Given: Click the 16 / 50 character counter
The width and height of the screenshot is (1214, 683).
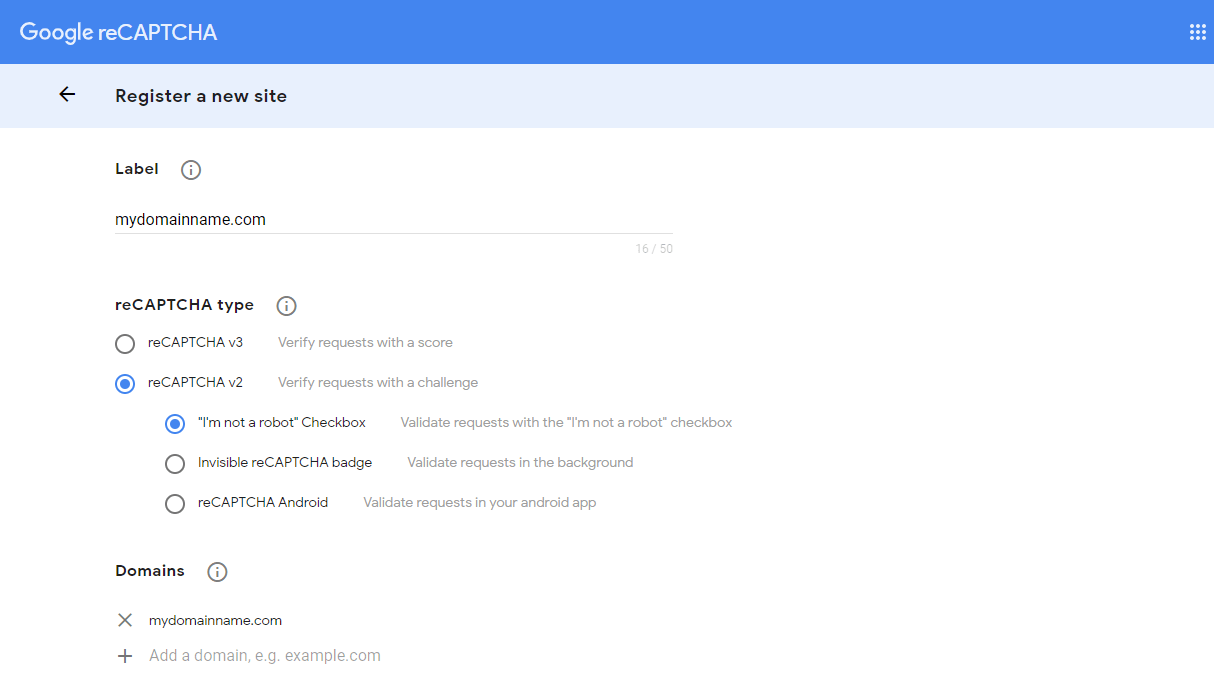Looking at the screenshot, I should coord(654,249).
